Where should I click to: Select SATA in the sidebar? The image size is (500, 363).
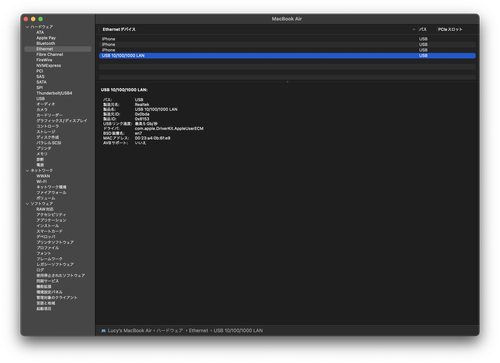click(x=42, y=82)
